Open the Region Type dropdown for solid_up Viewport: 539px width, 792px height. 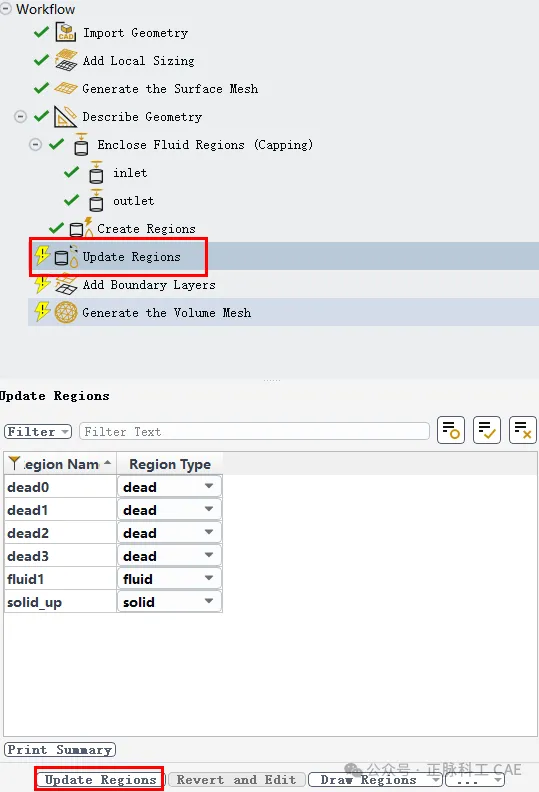(170, 602)
